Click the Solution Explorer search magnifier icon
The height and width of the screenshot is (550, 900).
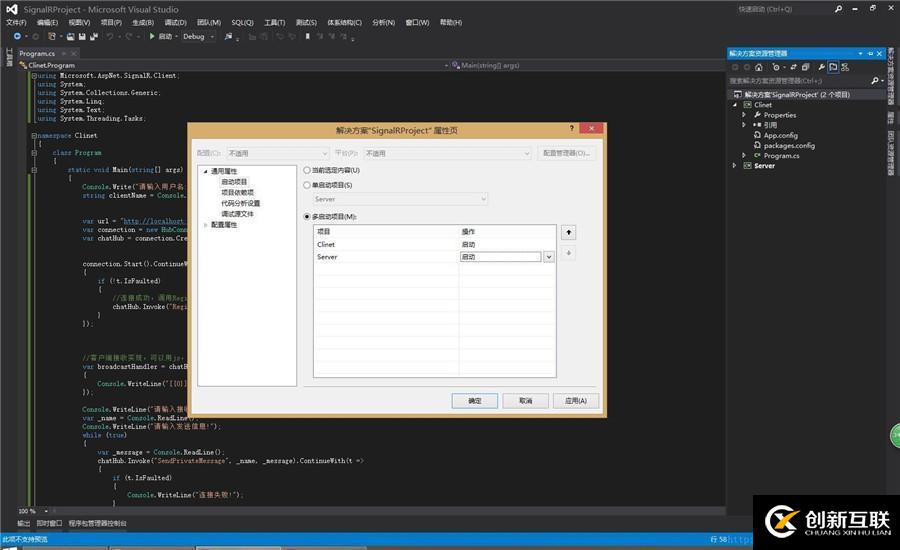pos(874,81)
